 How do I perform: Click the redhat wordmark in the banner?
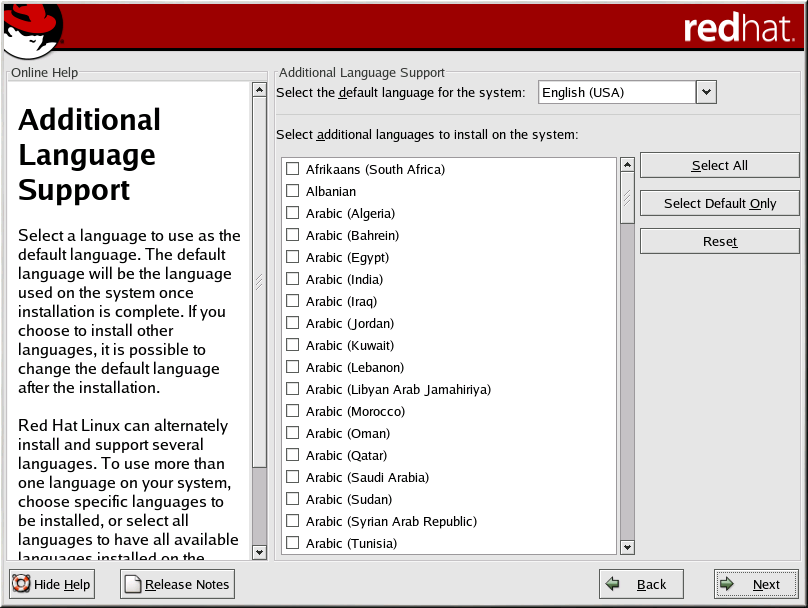[738, 28]
